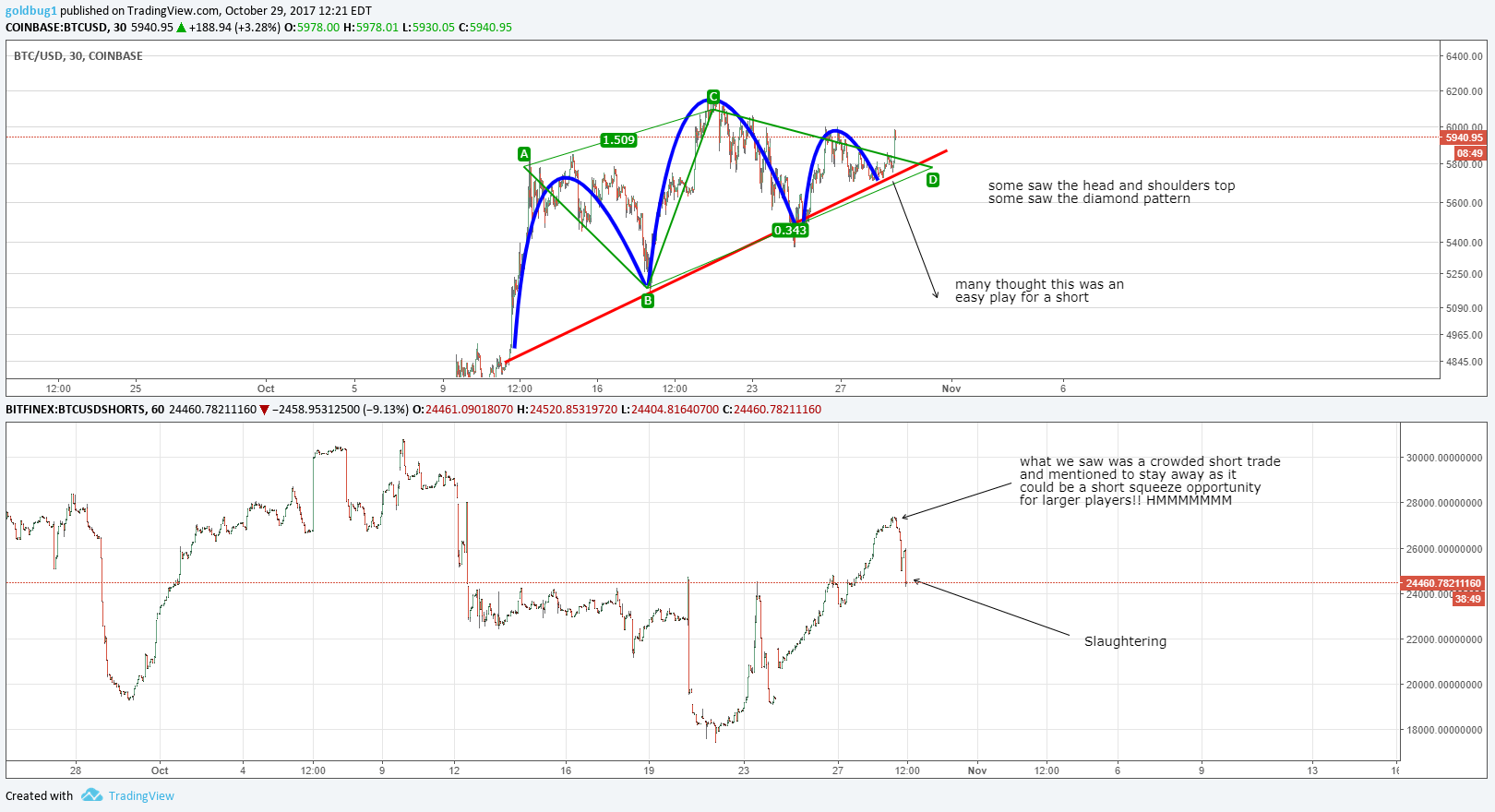Image resolution: width=1495 pixels, height=812 pixels.
Task: Select 'some saw the diamond pattern' note
Action: coord(1089,198)
